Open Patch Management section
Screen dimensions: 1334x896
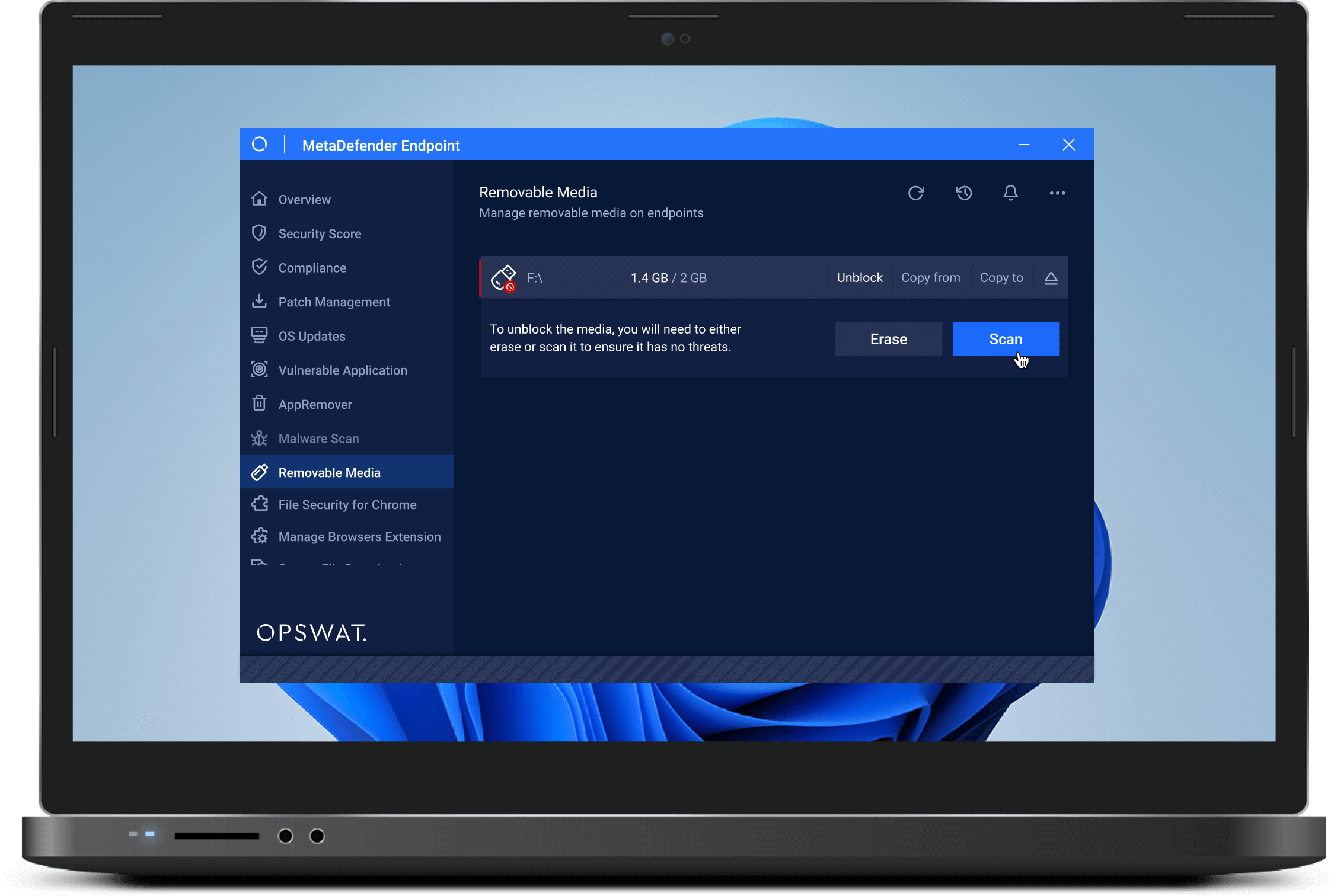coord(334,302)
